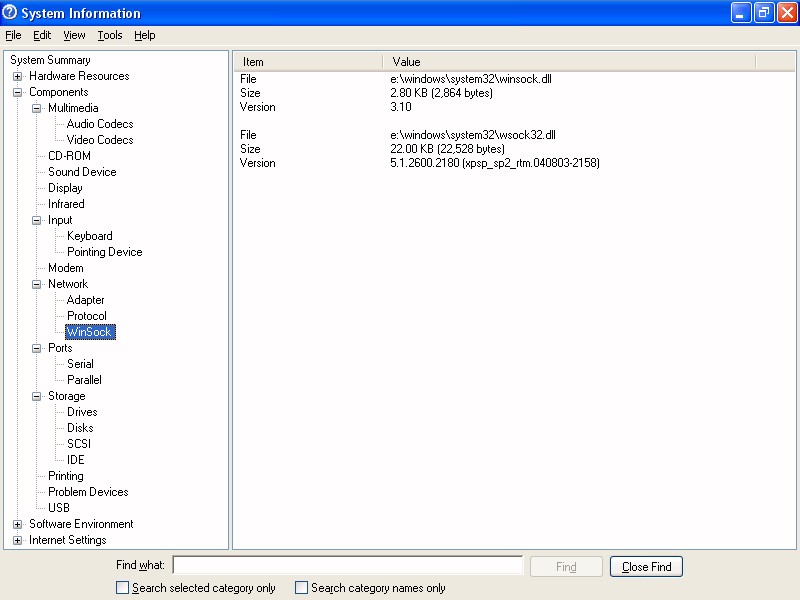Open the Edit menu

pos(42,35)
